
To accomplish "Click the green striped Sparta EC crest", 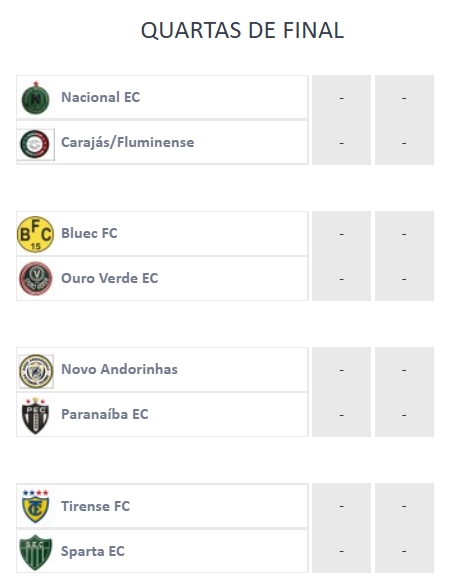I will coord(35,552).
